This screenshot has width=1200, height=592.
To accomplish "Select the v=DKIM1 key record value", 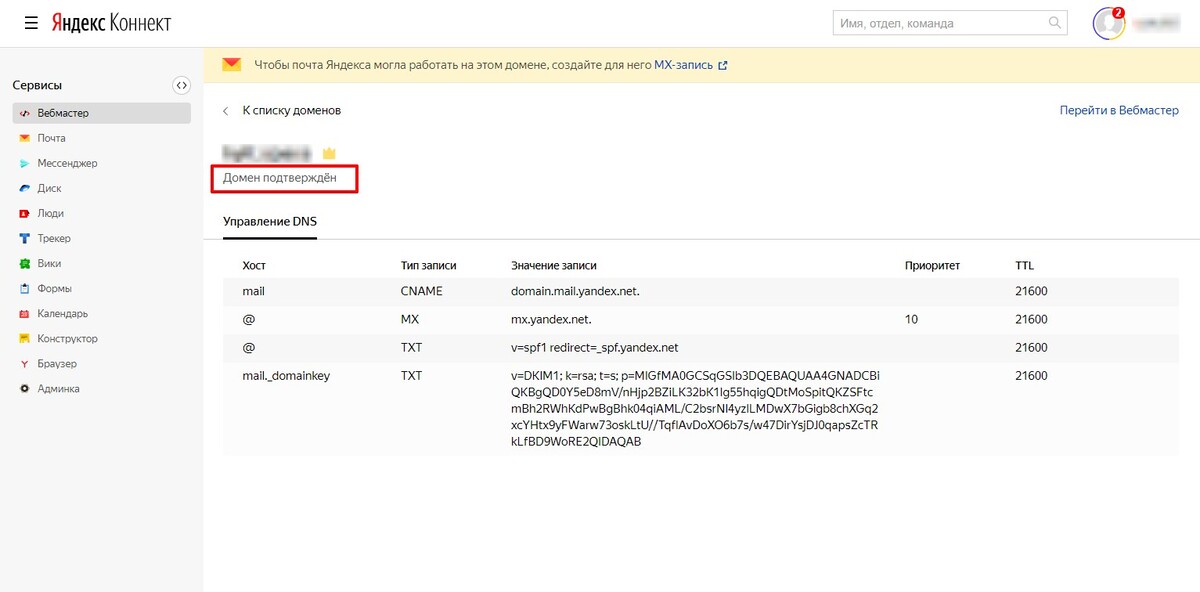I will pos(696,408).
